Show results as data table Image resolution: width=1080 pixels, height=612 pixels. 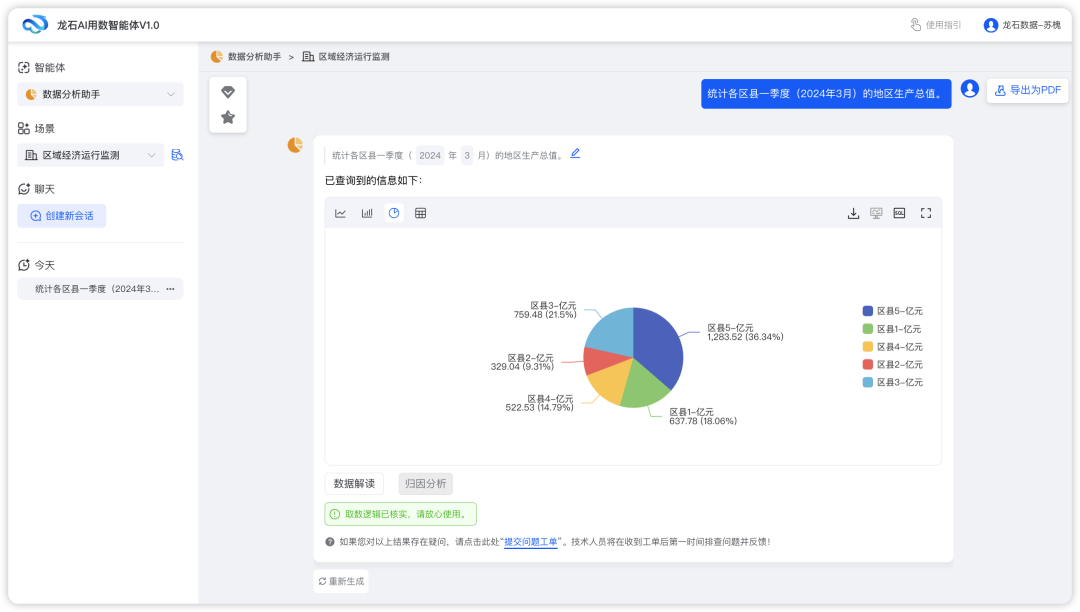point(421,213)
